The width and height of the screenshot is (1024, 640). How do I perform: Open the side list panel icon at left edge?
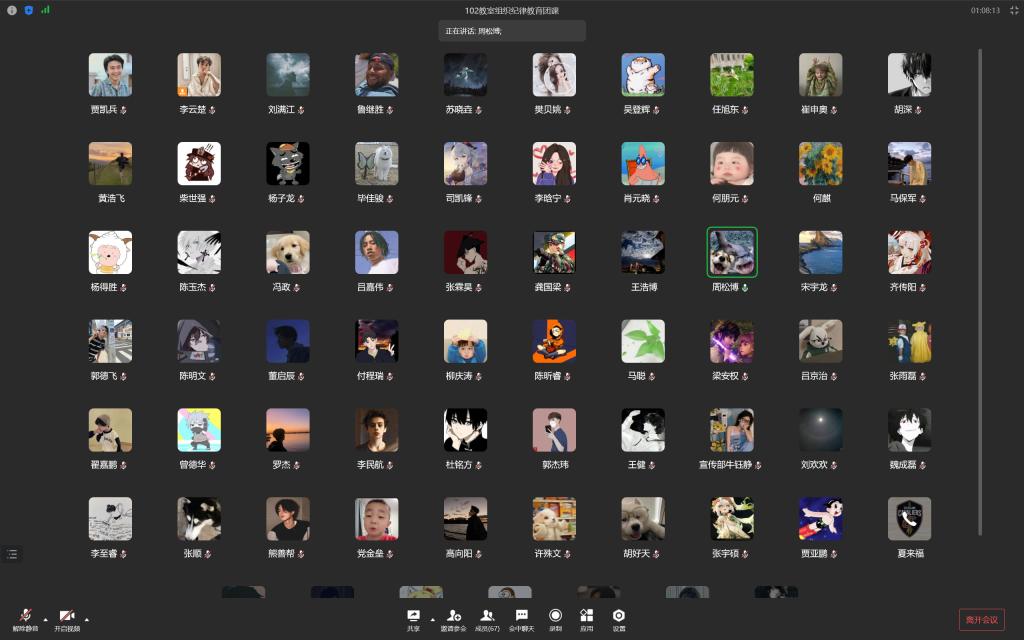pyautogui.click(x=12, y=553)
